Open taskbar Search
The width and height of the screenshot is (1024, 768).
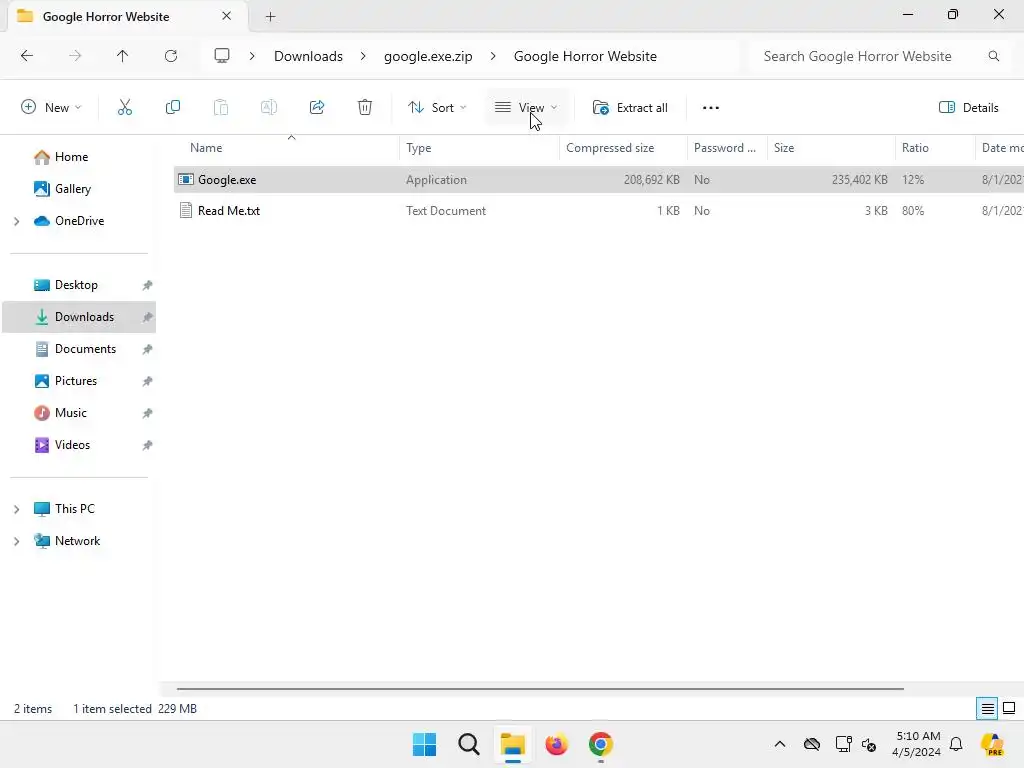point(469,744)
